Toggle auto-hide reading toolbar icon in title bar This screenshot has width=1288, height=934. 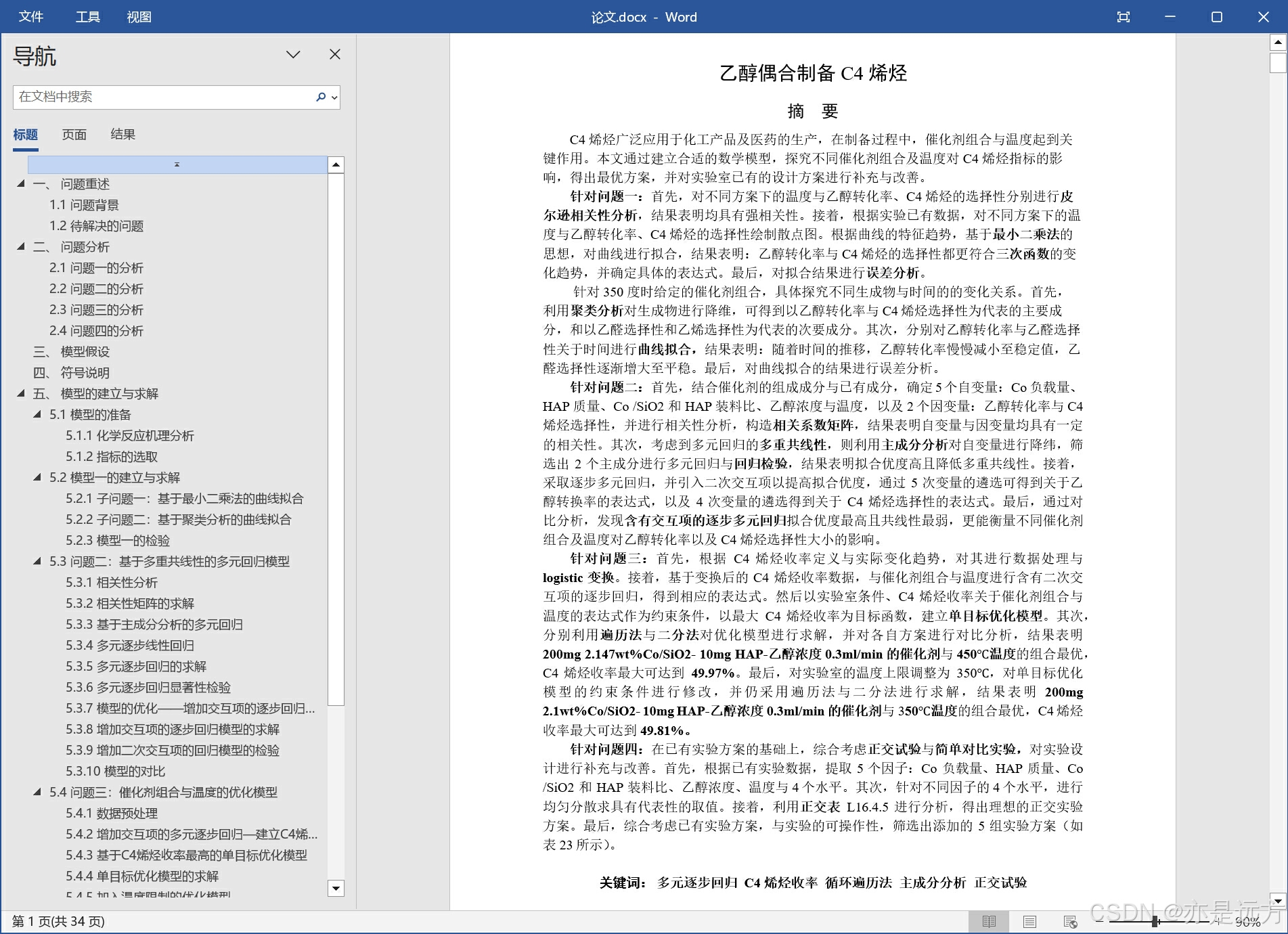[x=1124, y=17]
